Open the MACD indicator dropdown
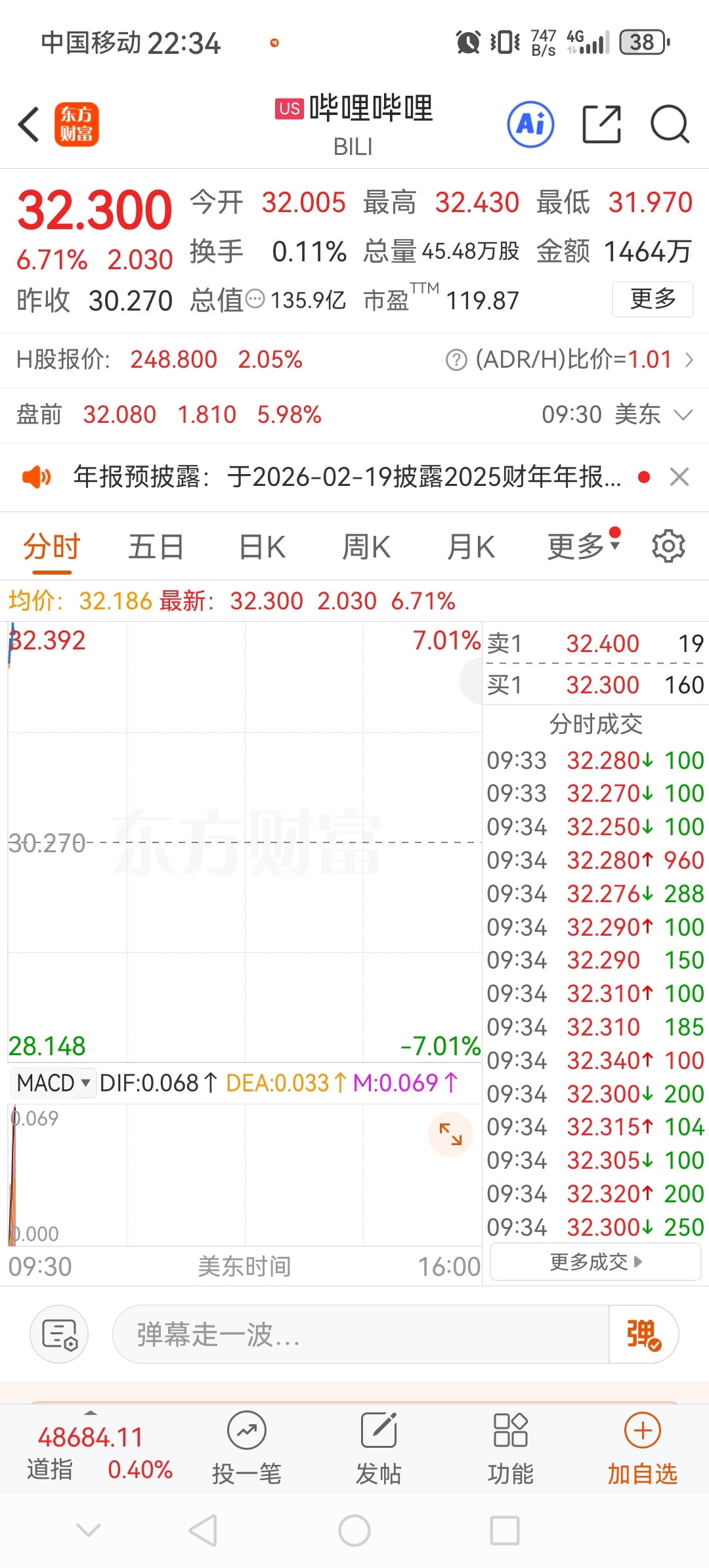Viewport: 709px width, 1568px height. (x=53, y=1083)
